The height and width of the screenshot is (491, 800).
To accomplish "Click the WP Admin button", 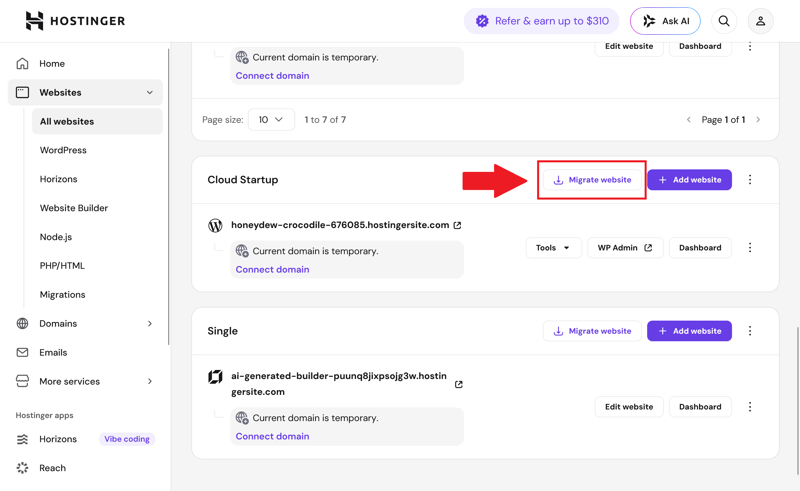I will (625, 248).
